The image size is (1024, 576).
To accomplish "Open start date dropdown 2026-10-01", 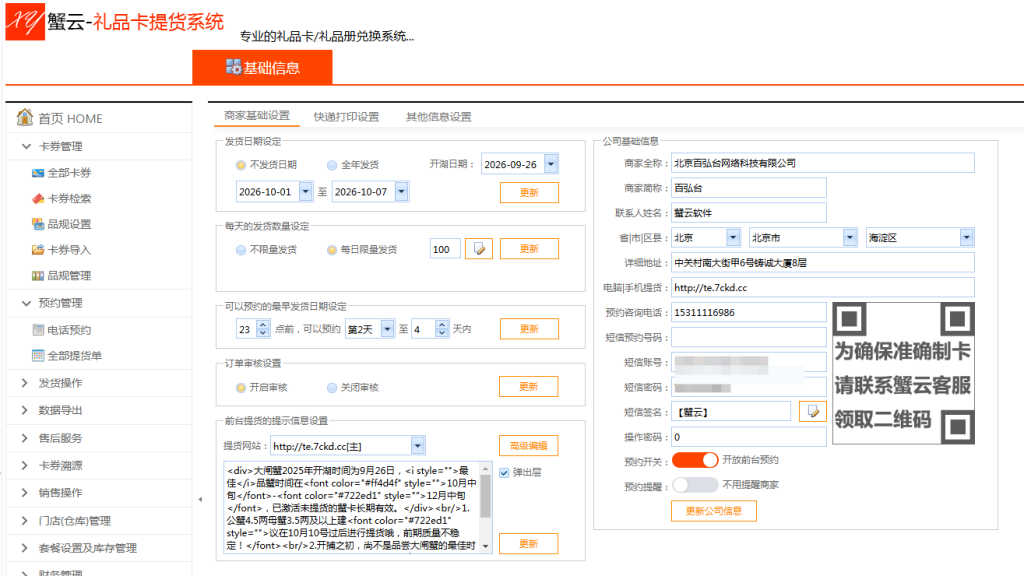I will click(x=306, y=191).
